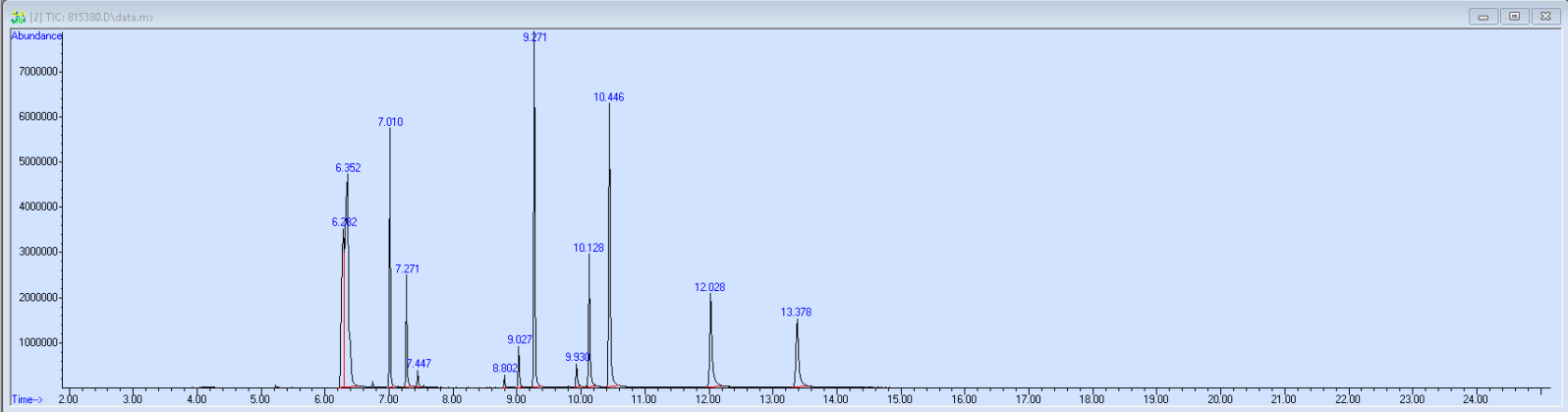Click the Time--> axis label

28,399
